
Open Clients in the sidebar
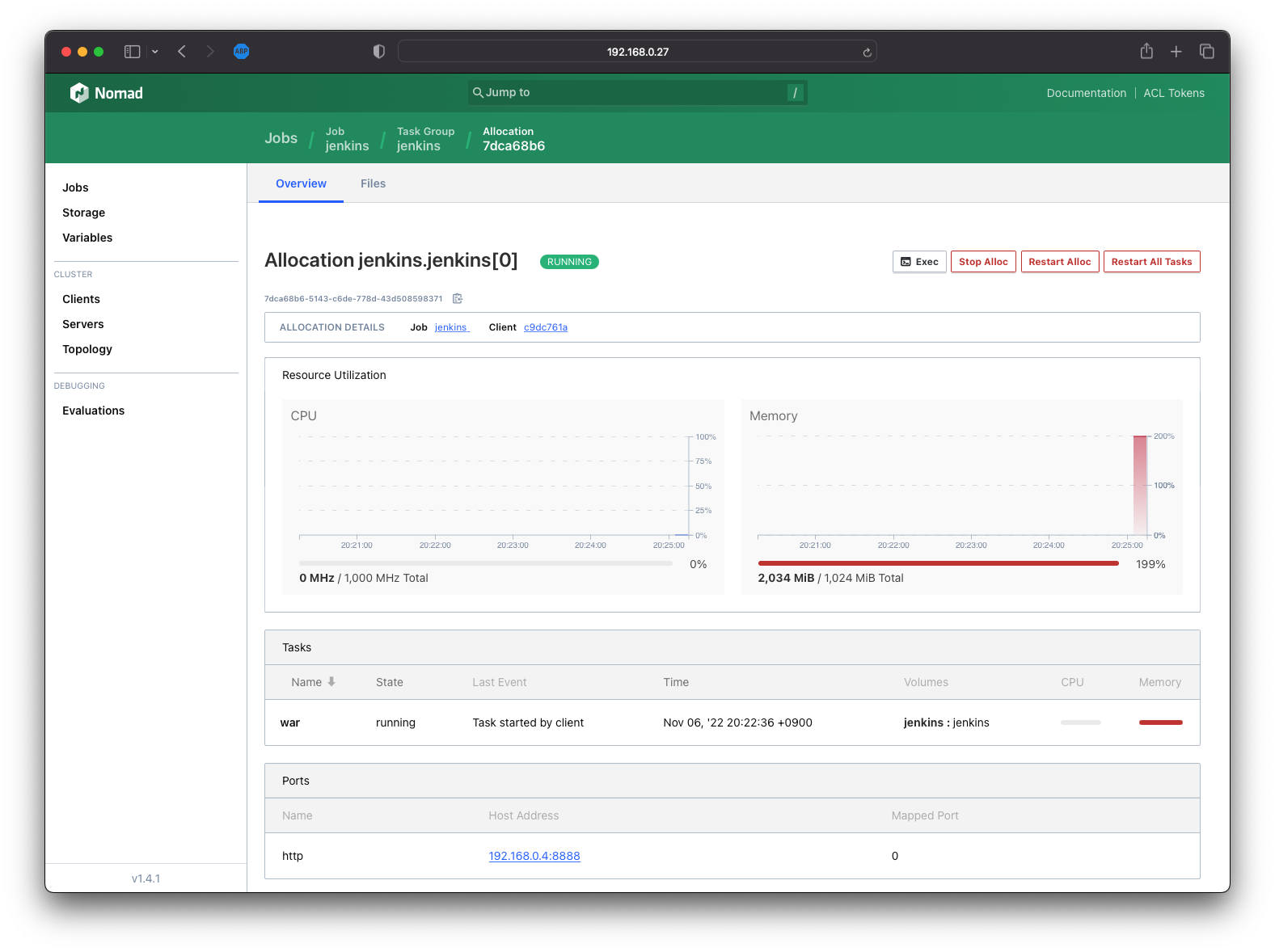coord(81,299)
